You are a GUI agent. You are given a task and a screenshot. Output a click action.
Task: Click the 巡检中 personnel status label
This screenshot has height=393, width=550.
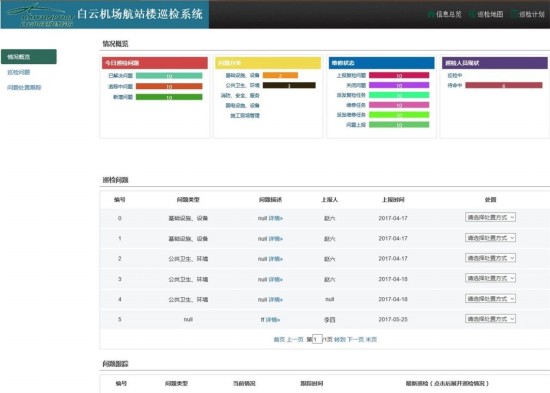pos(455,75)
